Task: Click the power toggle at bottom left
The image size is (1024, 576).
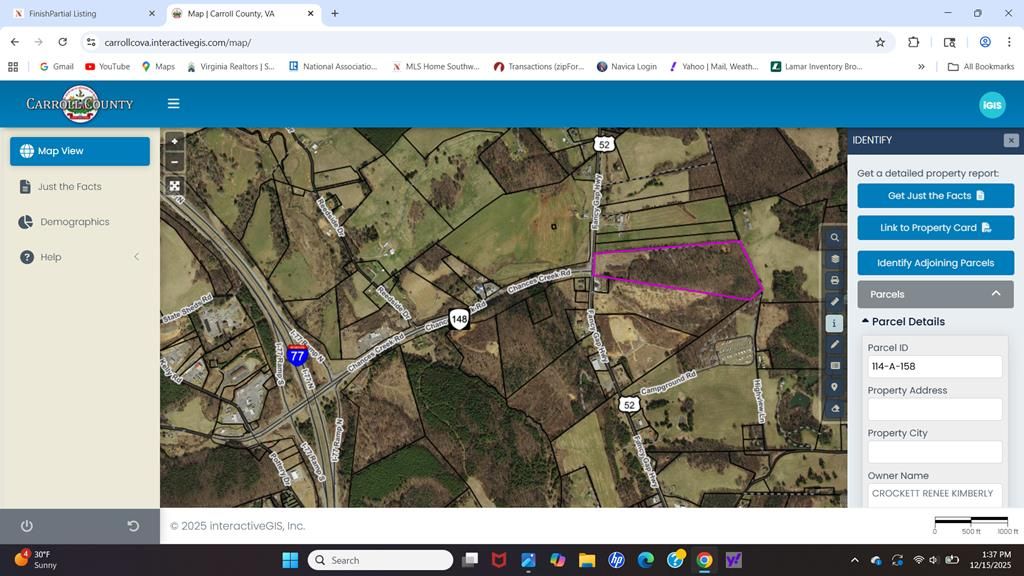Action: point(26,525)
